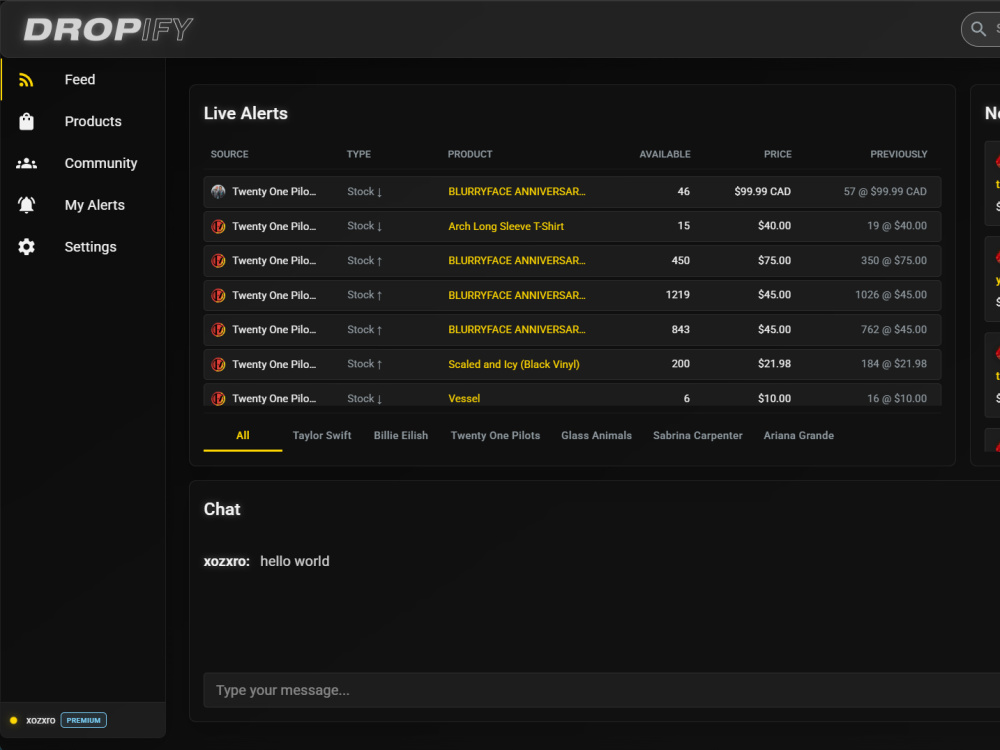Viewport: 1000px width, 750px height.
Task: Show Glass Animals alerts
Action: [x=596, y=436]
